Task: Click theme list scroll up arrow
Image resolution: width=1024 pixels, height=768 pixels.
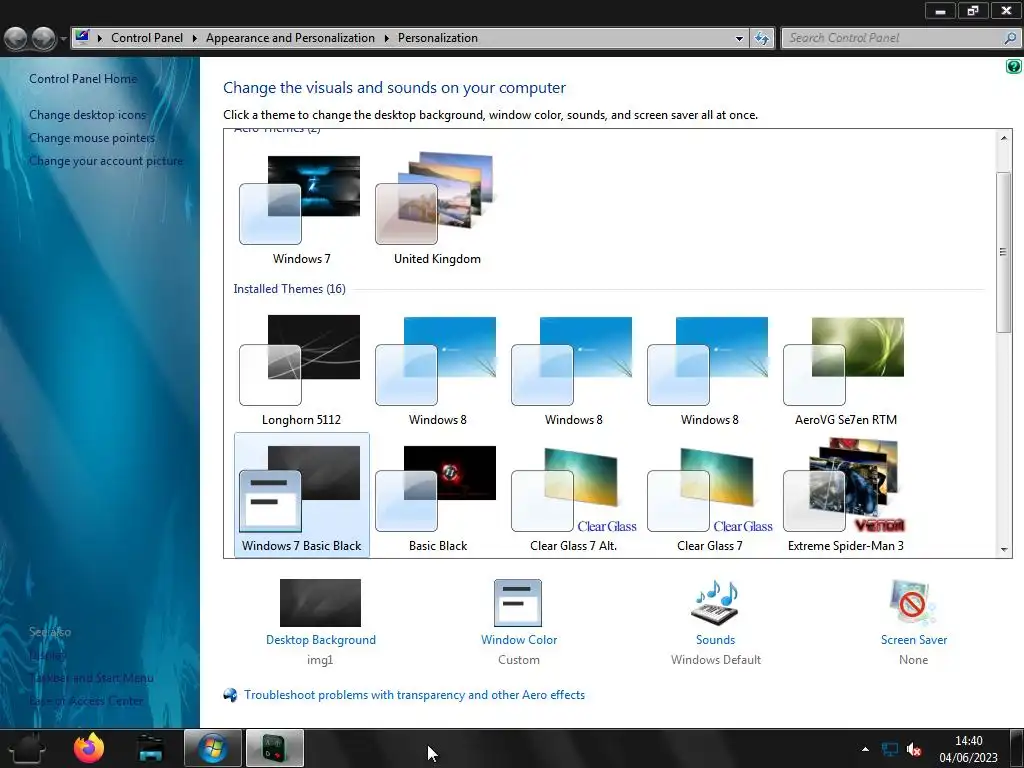Action: 1004,138
